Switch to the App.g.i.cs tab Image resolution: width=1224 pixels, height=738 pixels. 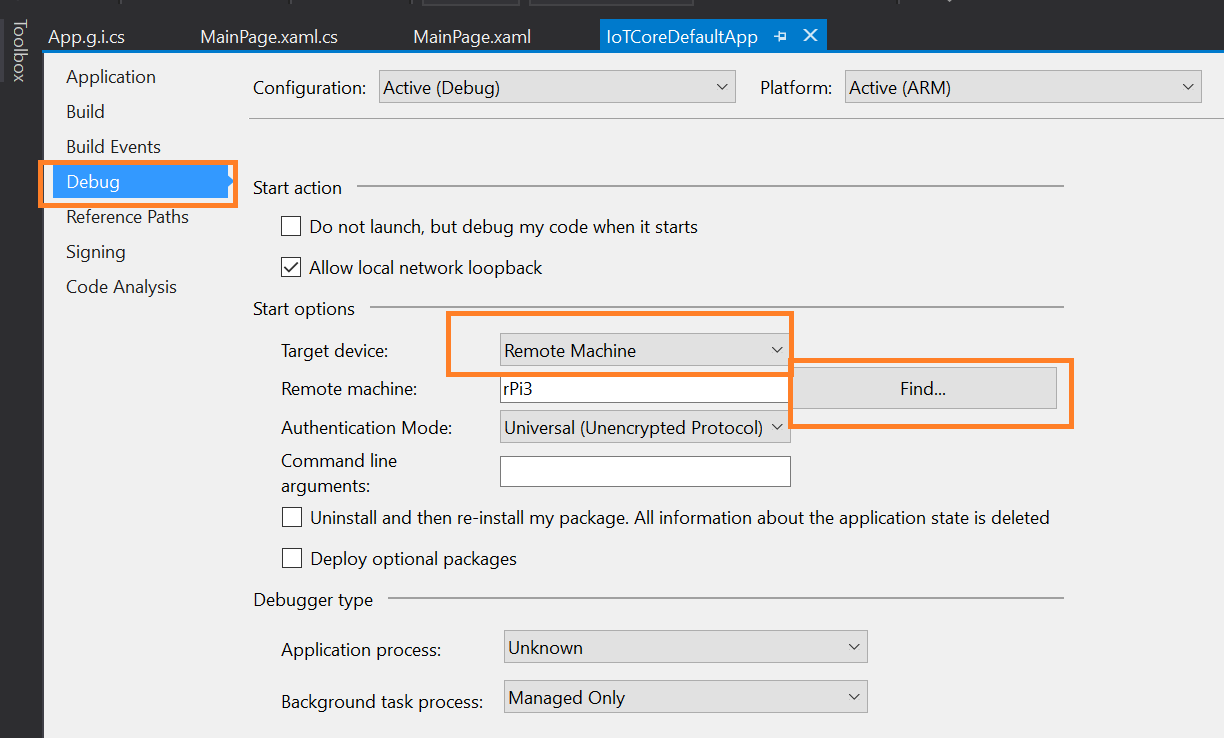click(86, 37)
